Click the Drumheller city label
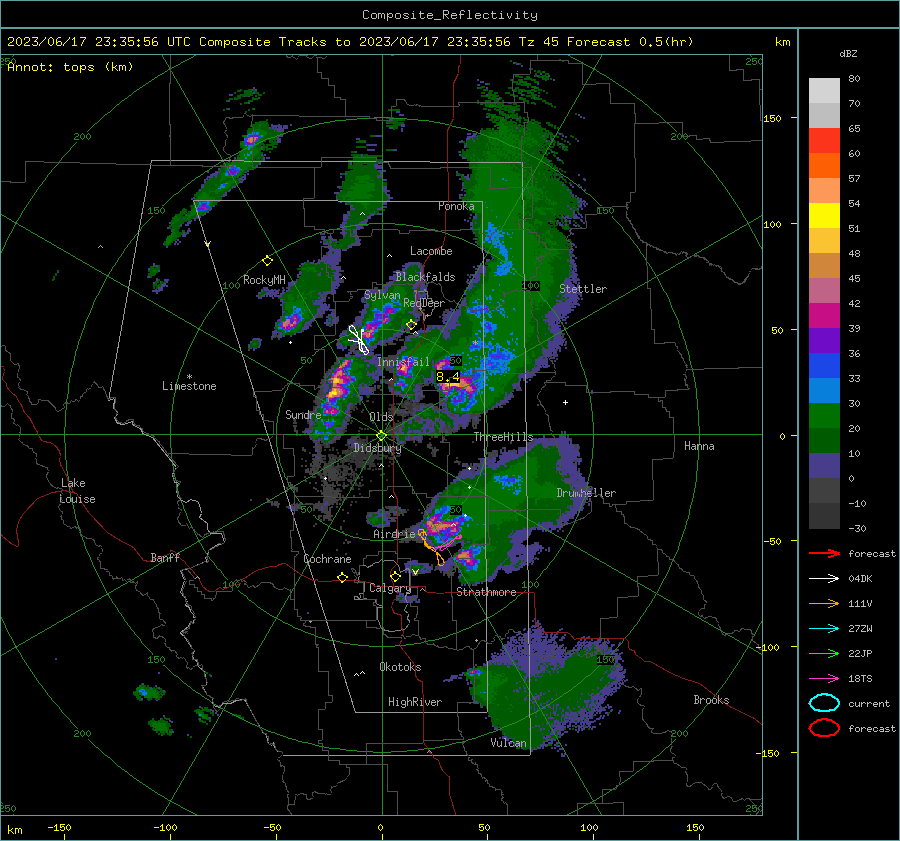Viewport: 900px width, 841px height. point(586,493)
